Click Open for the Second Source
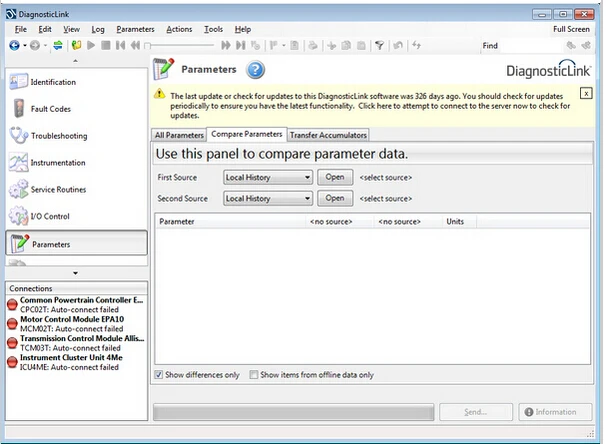This screenshot has width=606, height=444. point(335,198)
